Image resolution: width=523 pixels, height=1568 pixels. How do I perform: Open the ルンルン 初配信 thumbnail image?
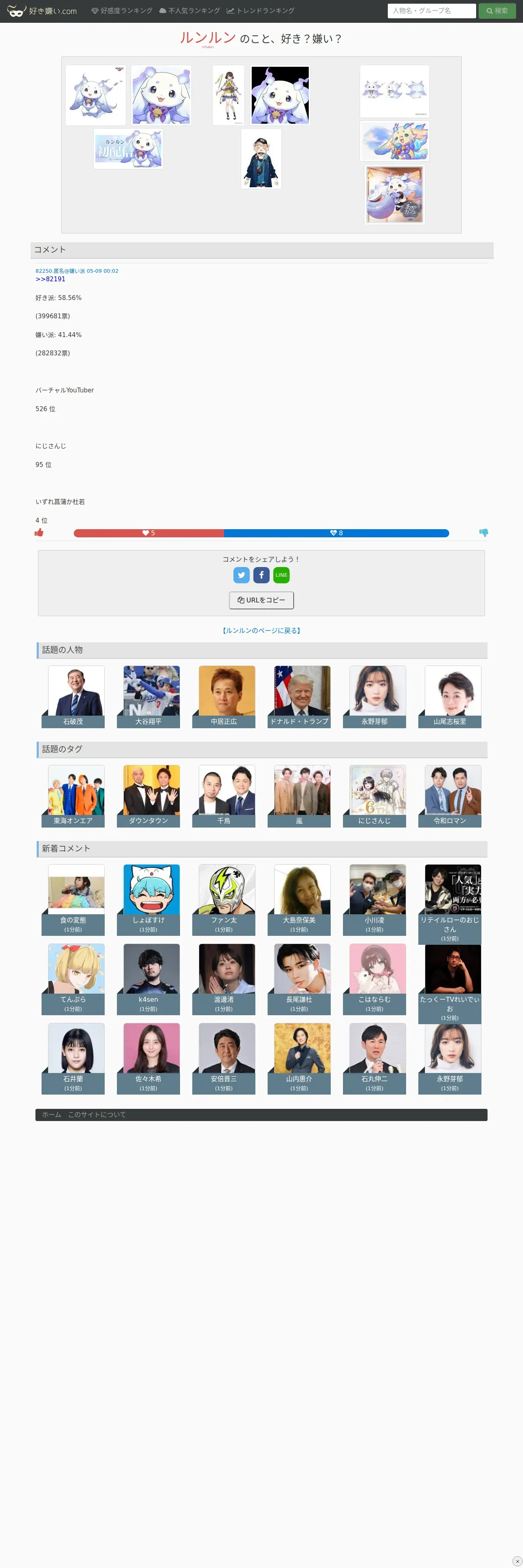[x=128, y=149]
